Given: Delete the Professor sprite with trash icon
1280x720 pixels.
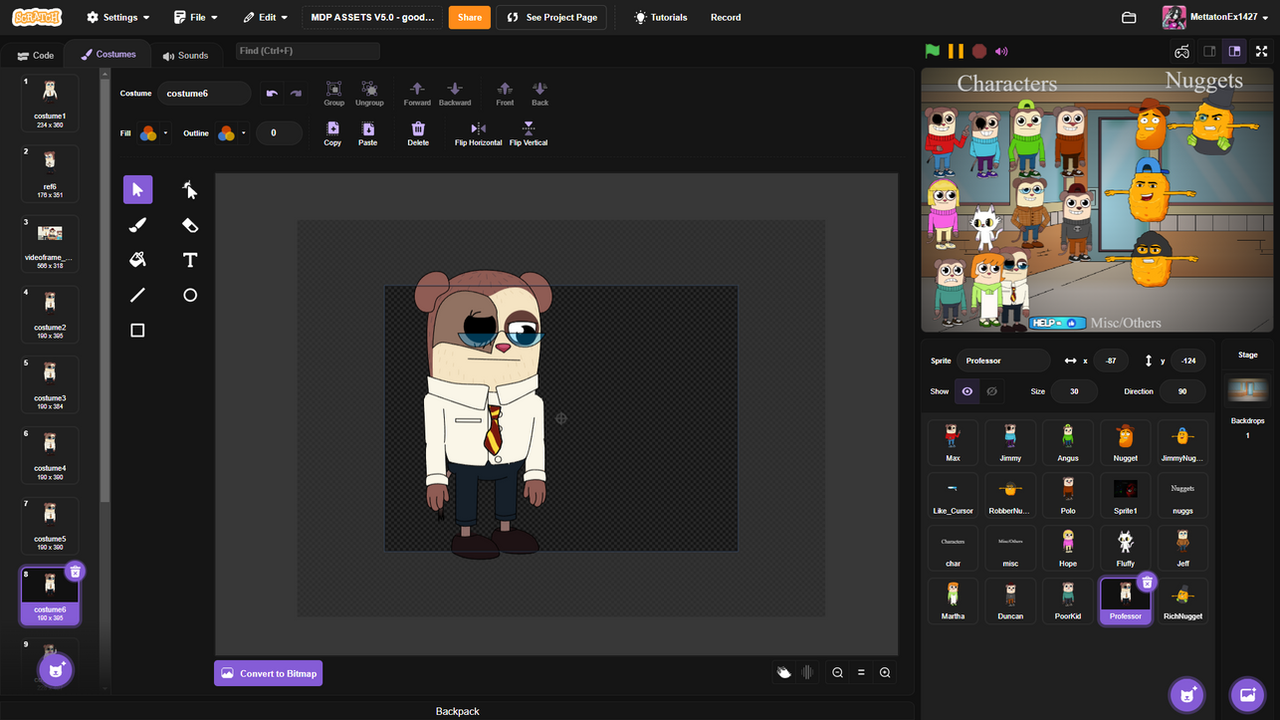Looking at the screenshot, I should pyautogui.click(x=1147, y=581).
